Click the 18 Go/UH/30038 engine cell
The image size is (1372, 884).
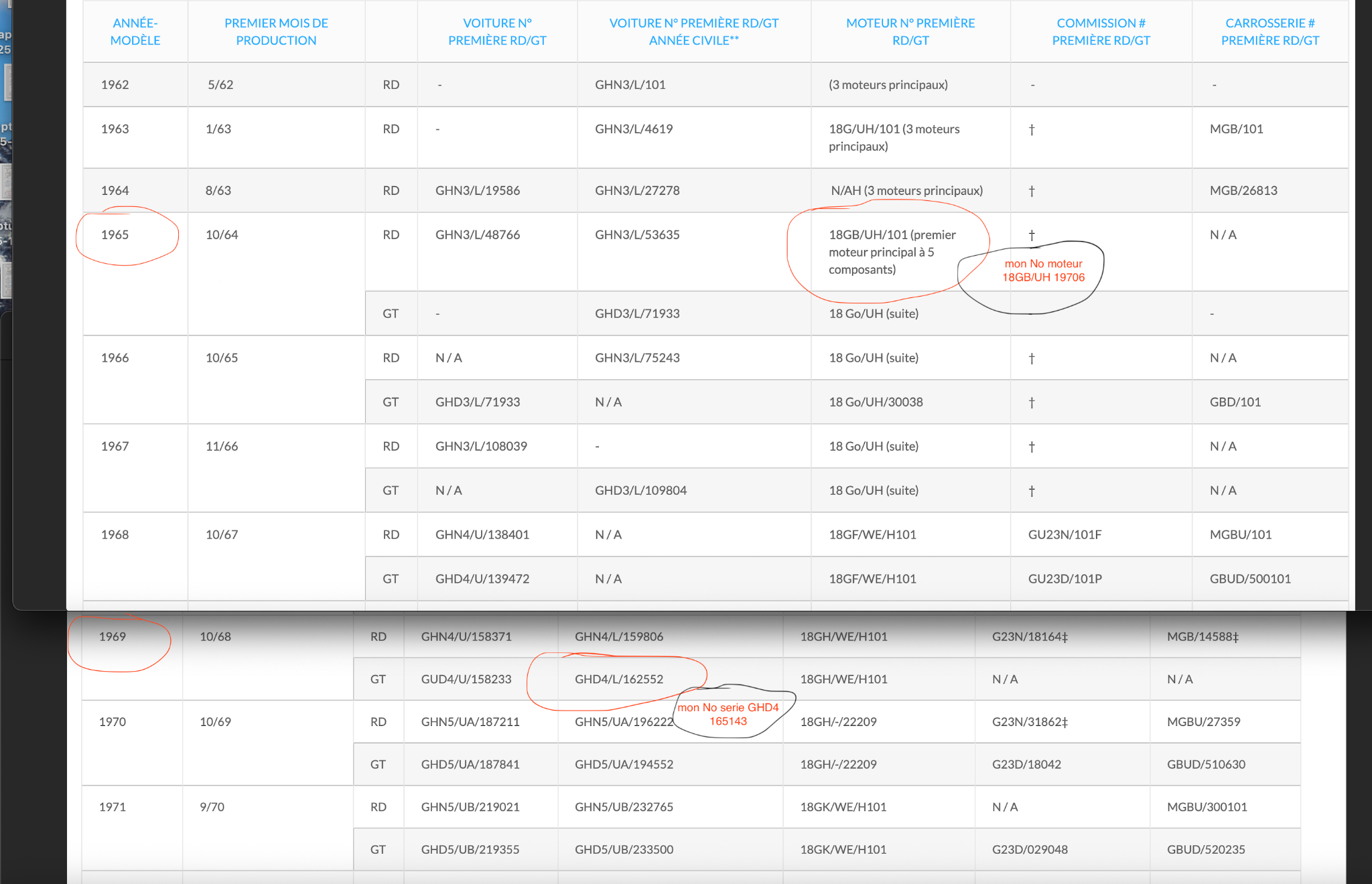(876, 402)
